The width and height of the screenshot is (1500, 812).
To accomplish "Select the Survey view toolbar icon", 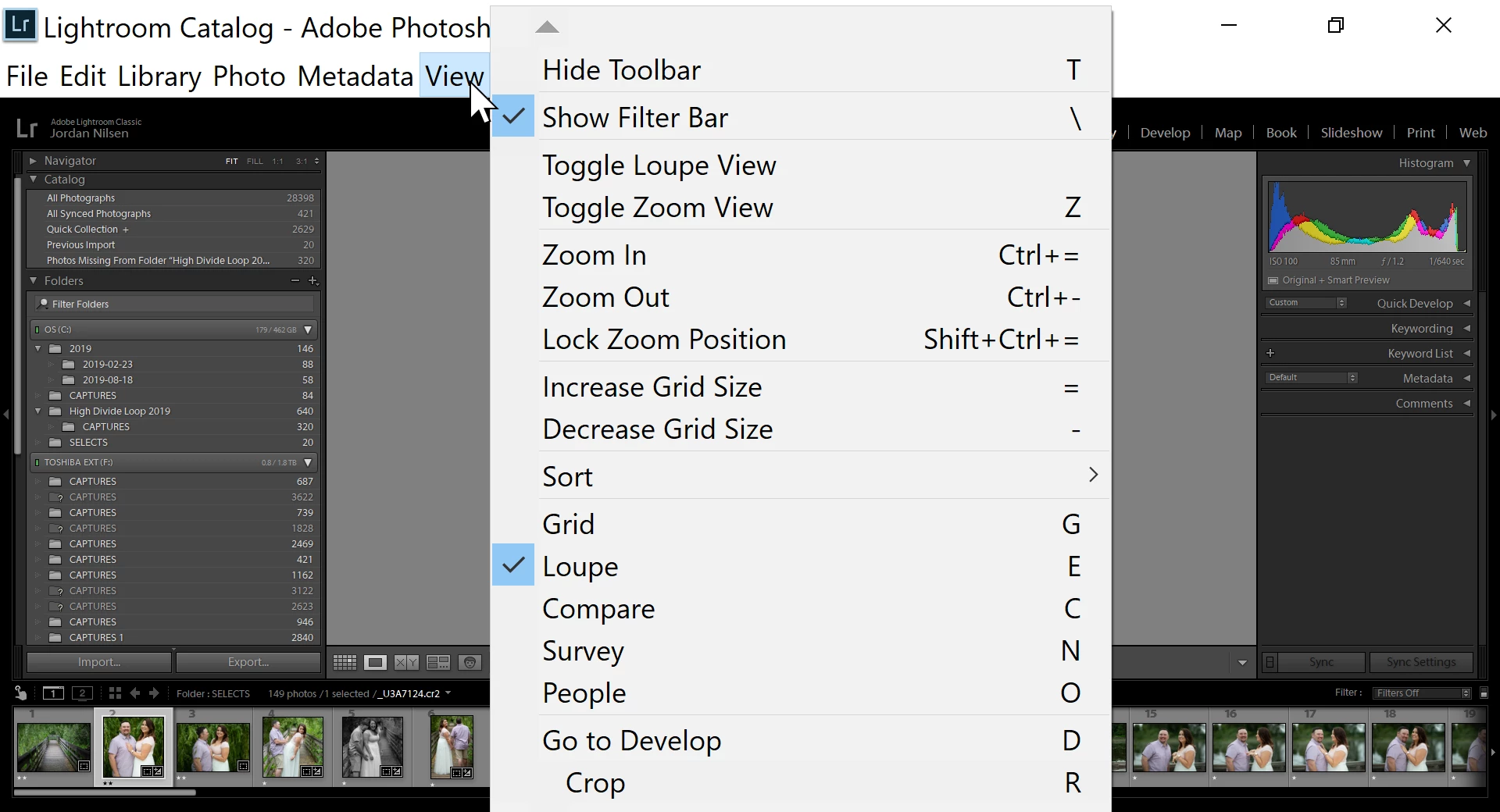I will pos(438,663).
